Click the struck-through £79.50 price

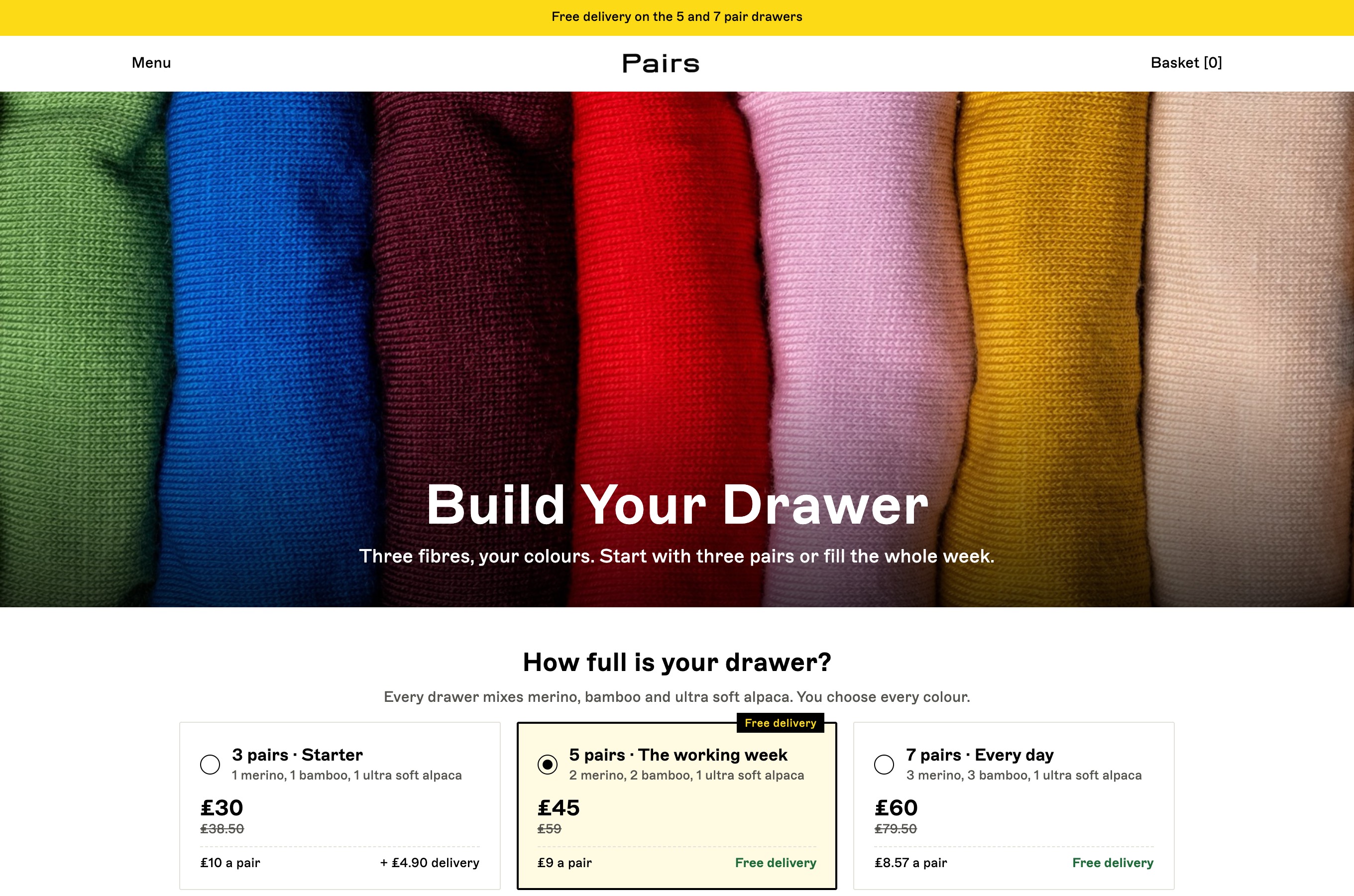point(895,829)
